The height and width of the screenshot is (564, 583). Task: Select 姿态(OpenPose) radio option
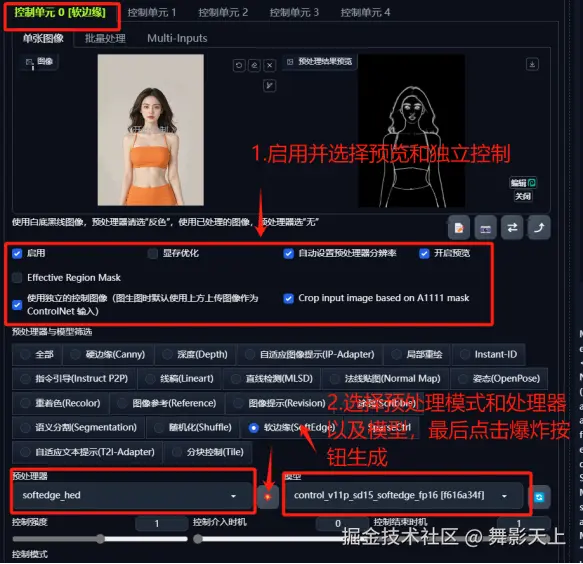[x=499, y=379]
